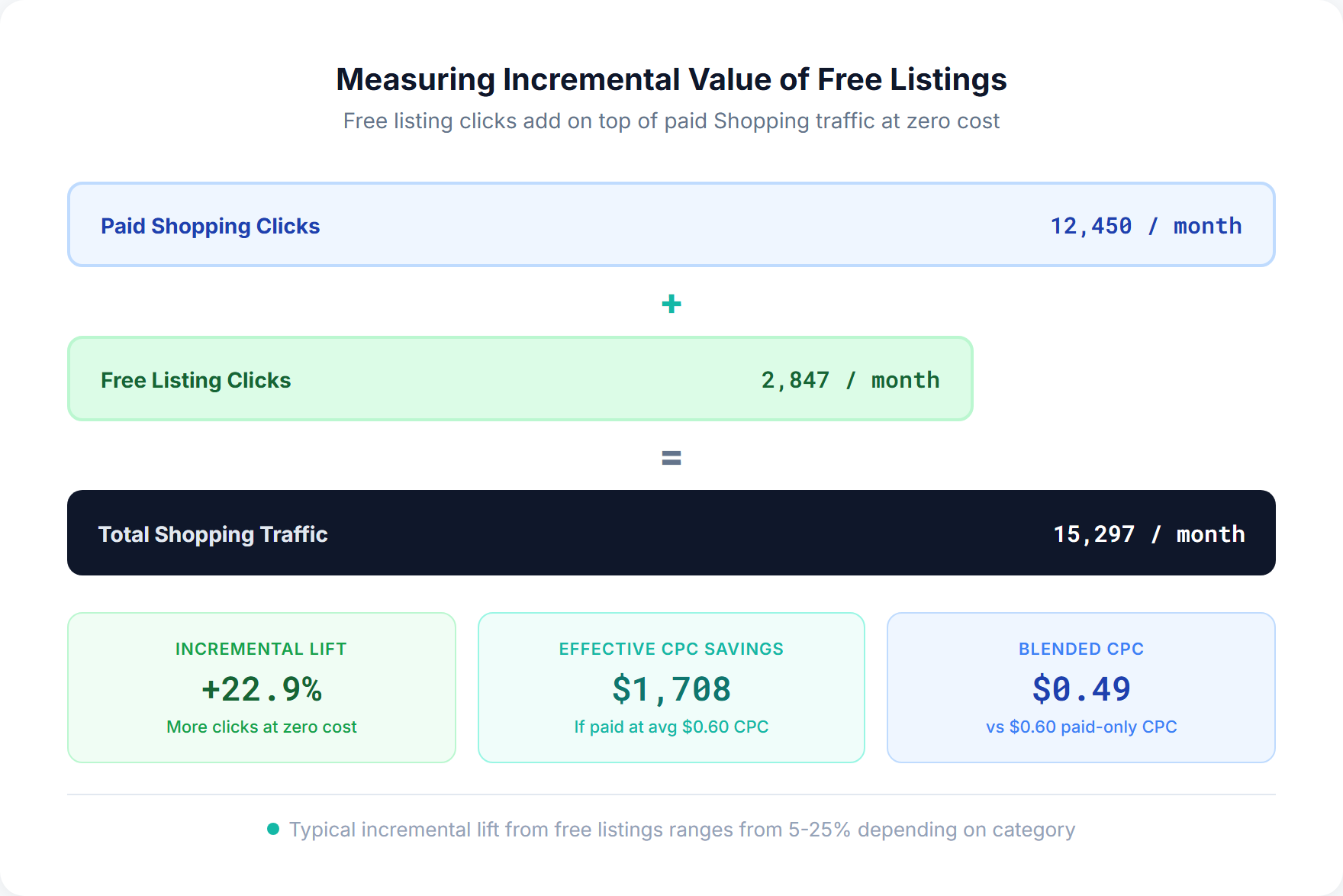Click the zero cost subtitle text
This screenshot has width=1343, height=896.
671,121
